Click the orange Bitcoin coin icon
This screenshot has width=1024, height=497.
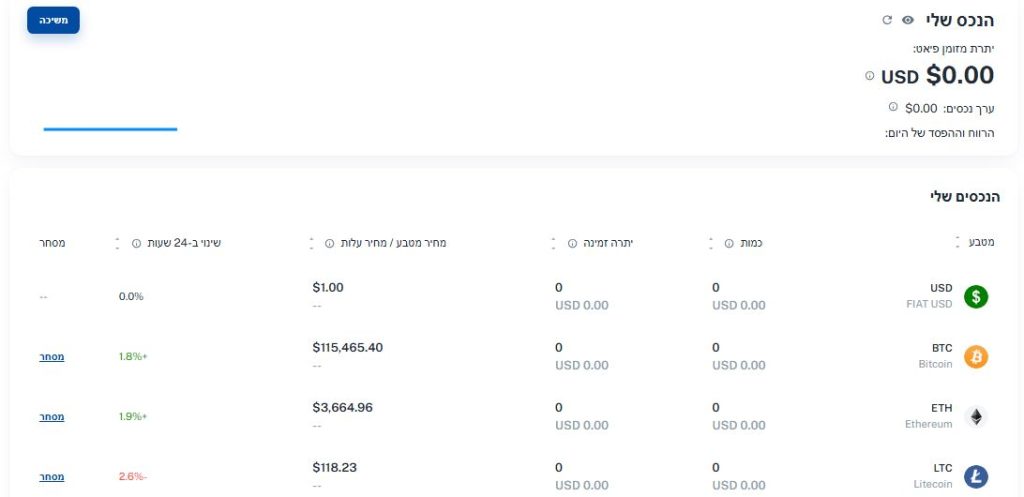(x=976, y=357)
